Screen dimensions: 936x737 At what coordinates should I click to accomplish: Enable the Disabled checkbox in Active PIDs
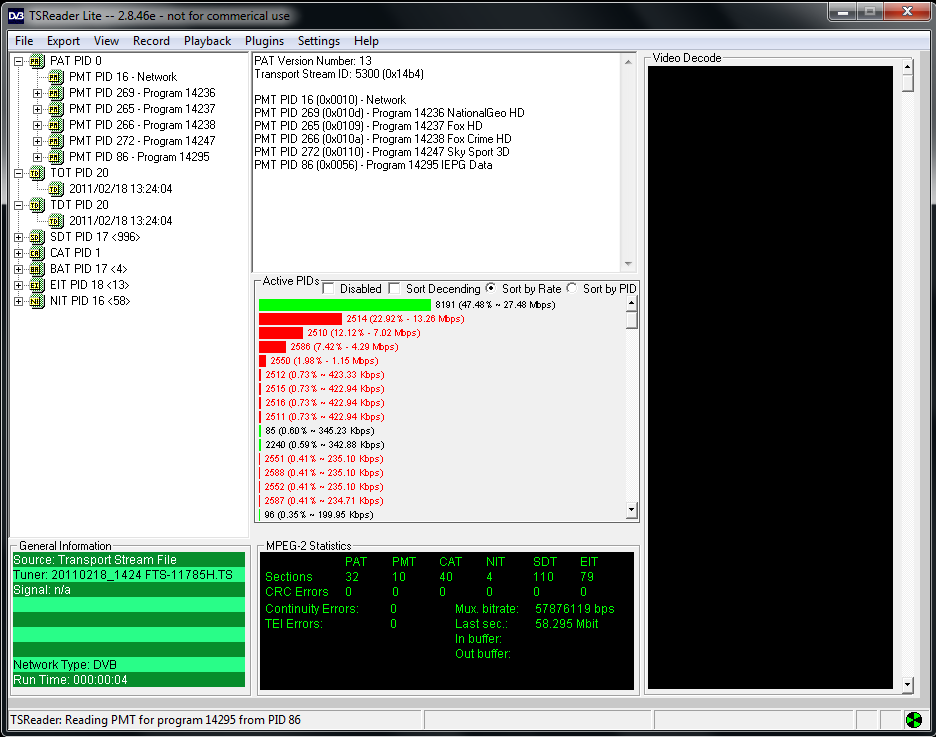pos(328,289)
